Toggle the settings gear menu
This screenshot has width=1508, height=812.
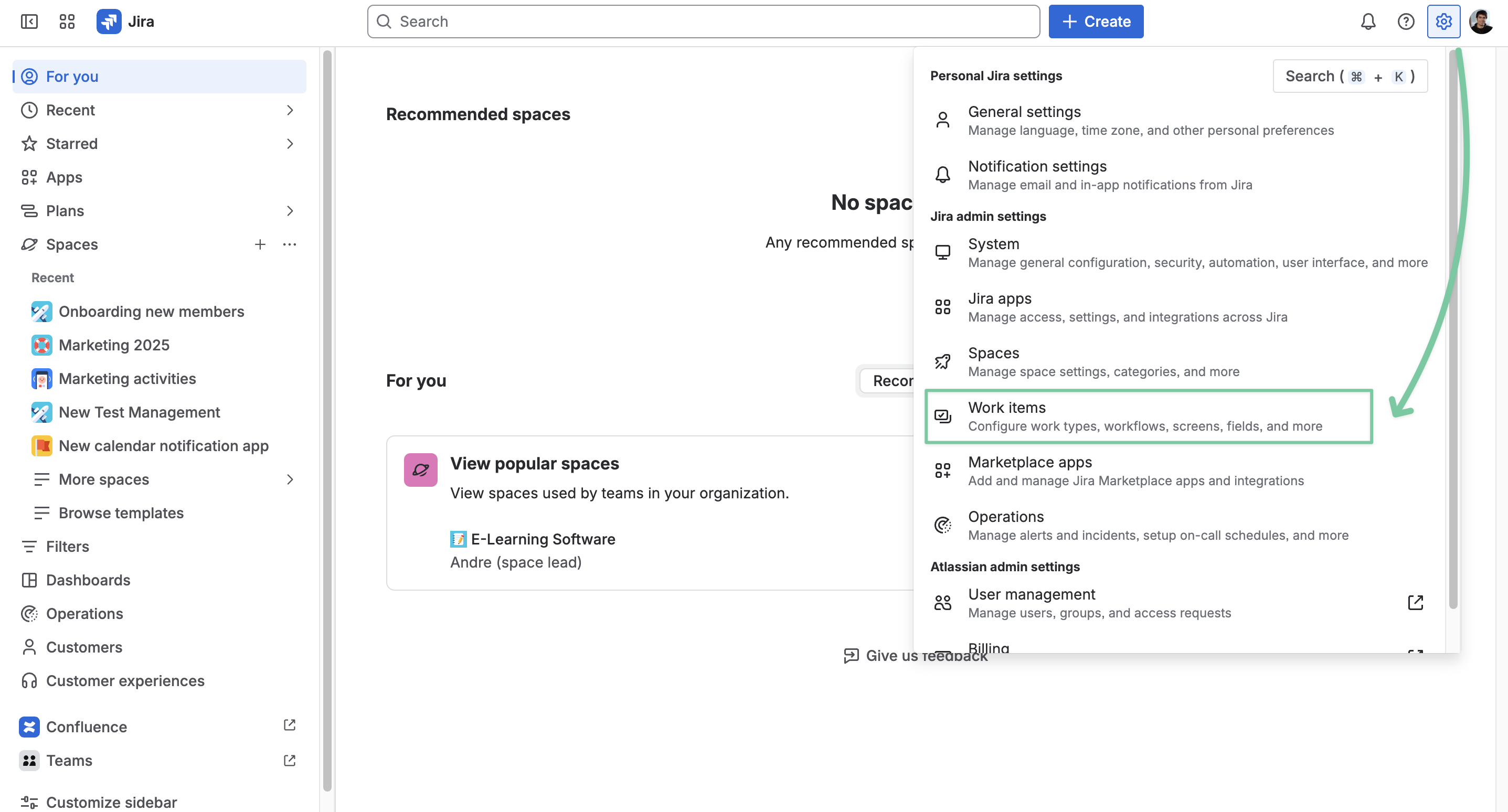(1443, 22)
